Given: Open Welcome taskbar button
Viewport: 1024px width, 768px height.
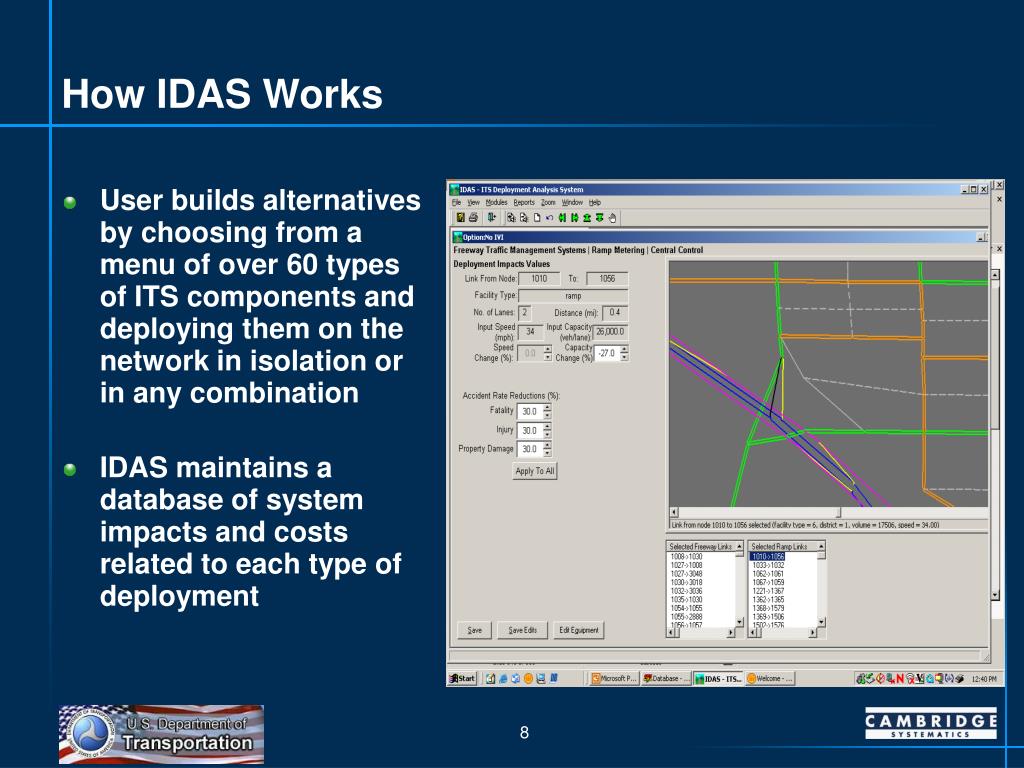Looking at the screenshot, I should [771, 679].
